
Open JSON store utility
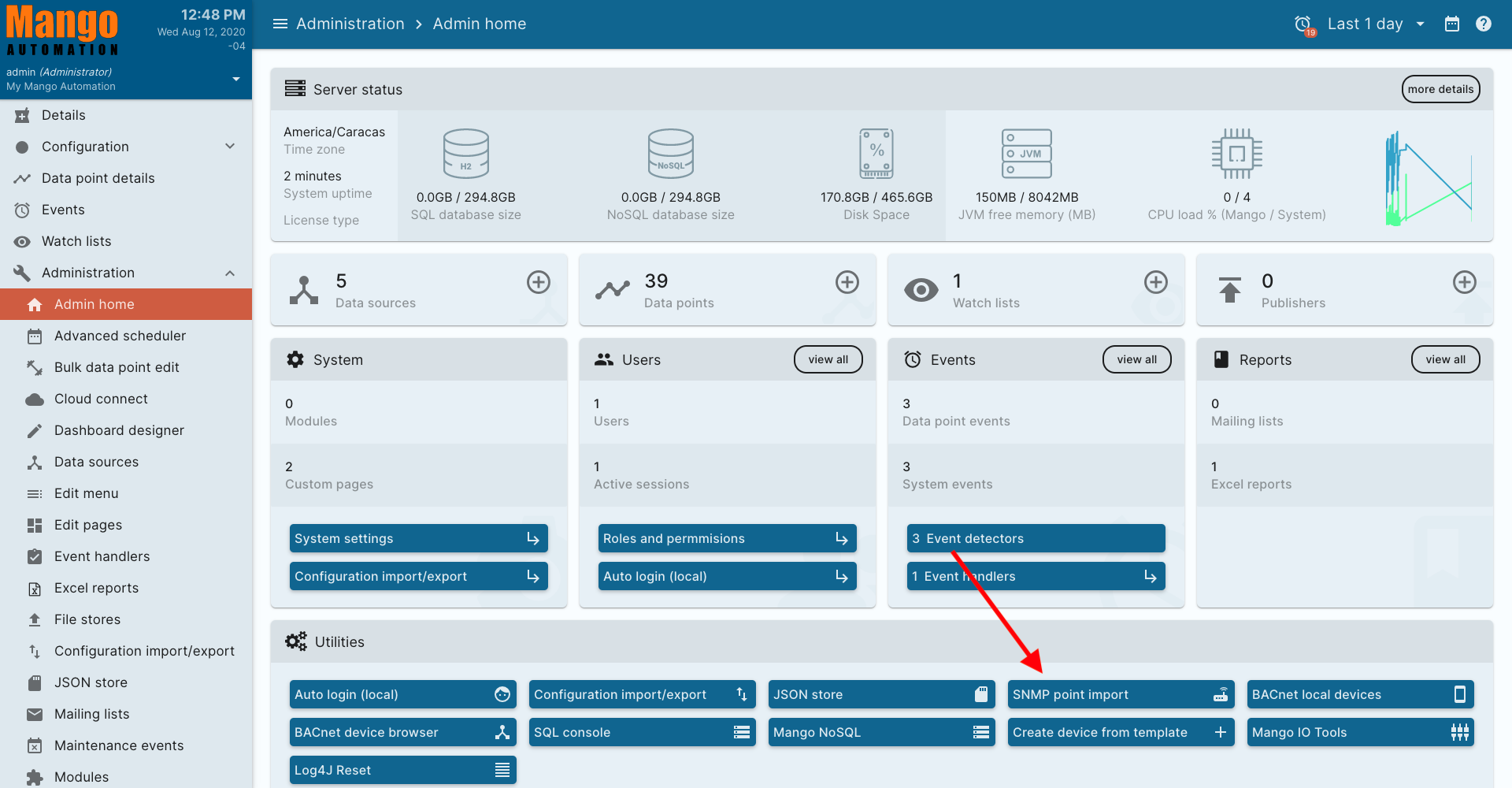click(882, 694)
